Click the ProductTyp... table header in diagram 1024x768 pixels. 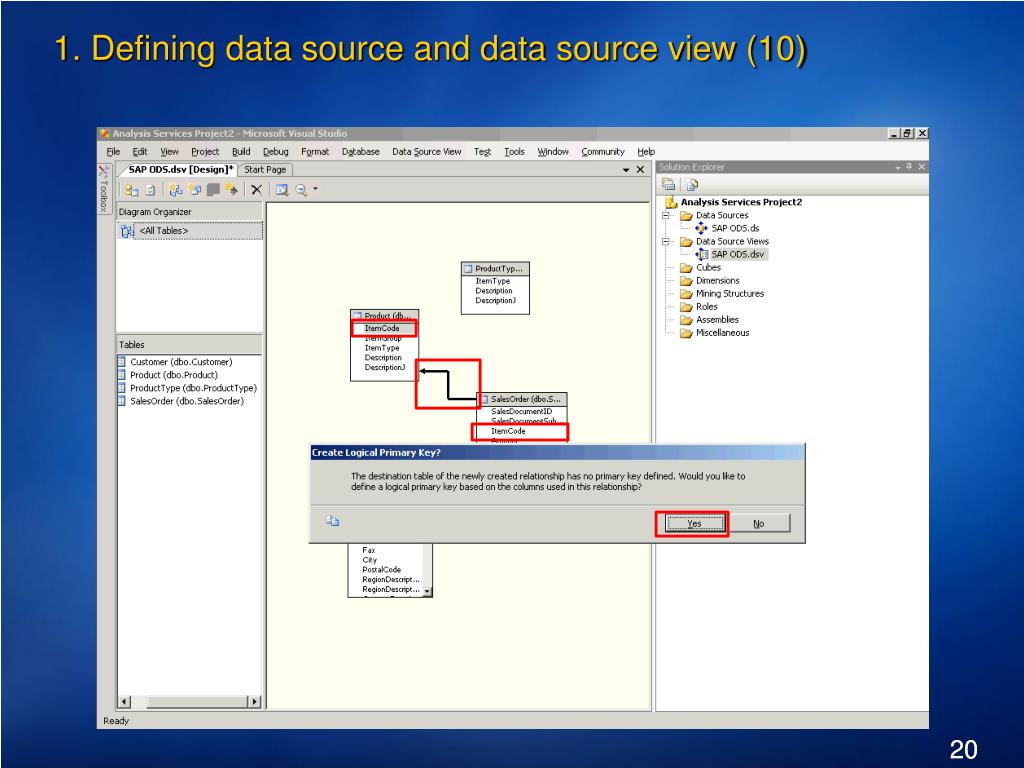[496, 268]
